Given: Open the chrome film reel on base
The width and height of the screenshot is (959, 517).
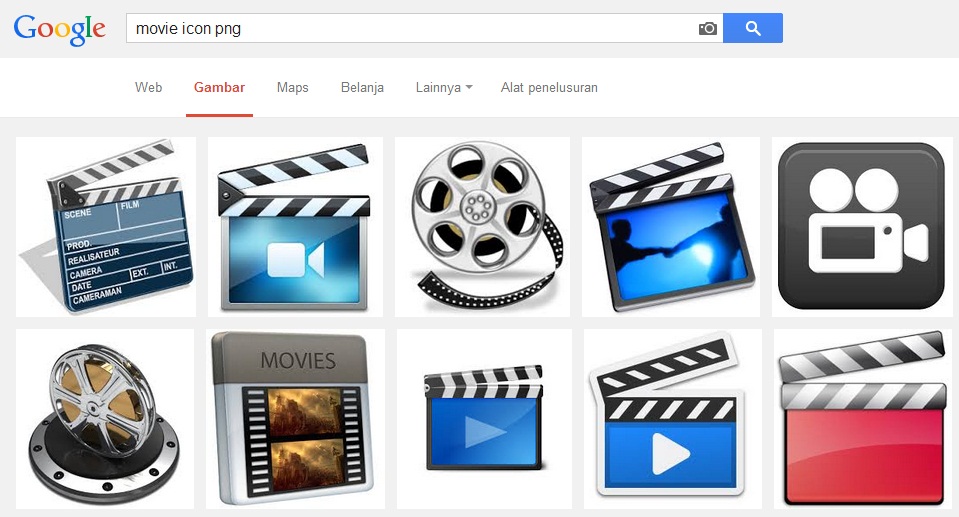Looking at the screenshot, I should [105, 418].
